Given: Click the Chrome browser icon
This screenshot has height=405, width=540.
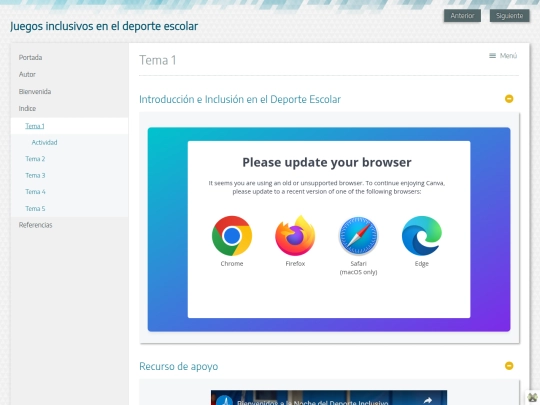Looking at the screenshot, I should pos(232,236).
